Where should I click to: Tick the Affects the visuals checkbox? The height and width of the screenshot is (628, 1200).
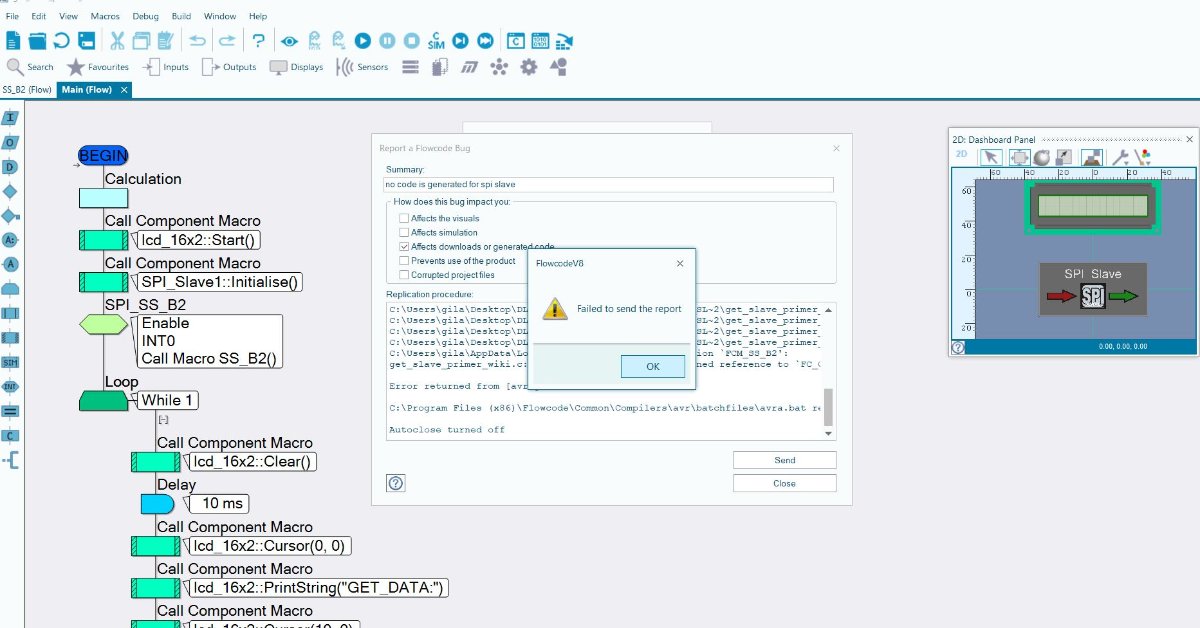pyautogui.click(x=404, y=218)
